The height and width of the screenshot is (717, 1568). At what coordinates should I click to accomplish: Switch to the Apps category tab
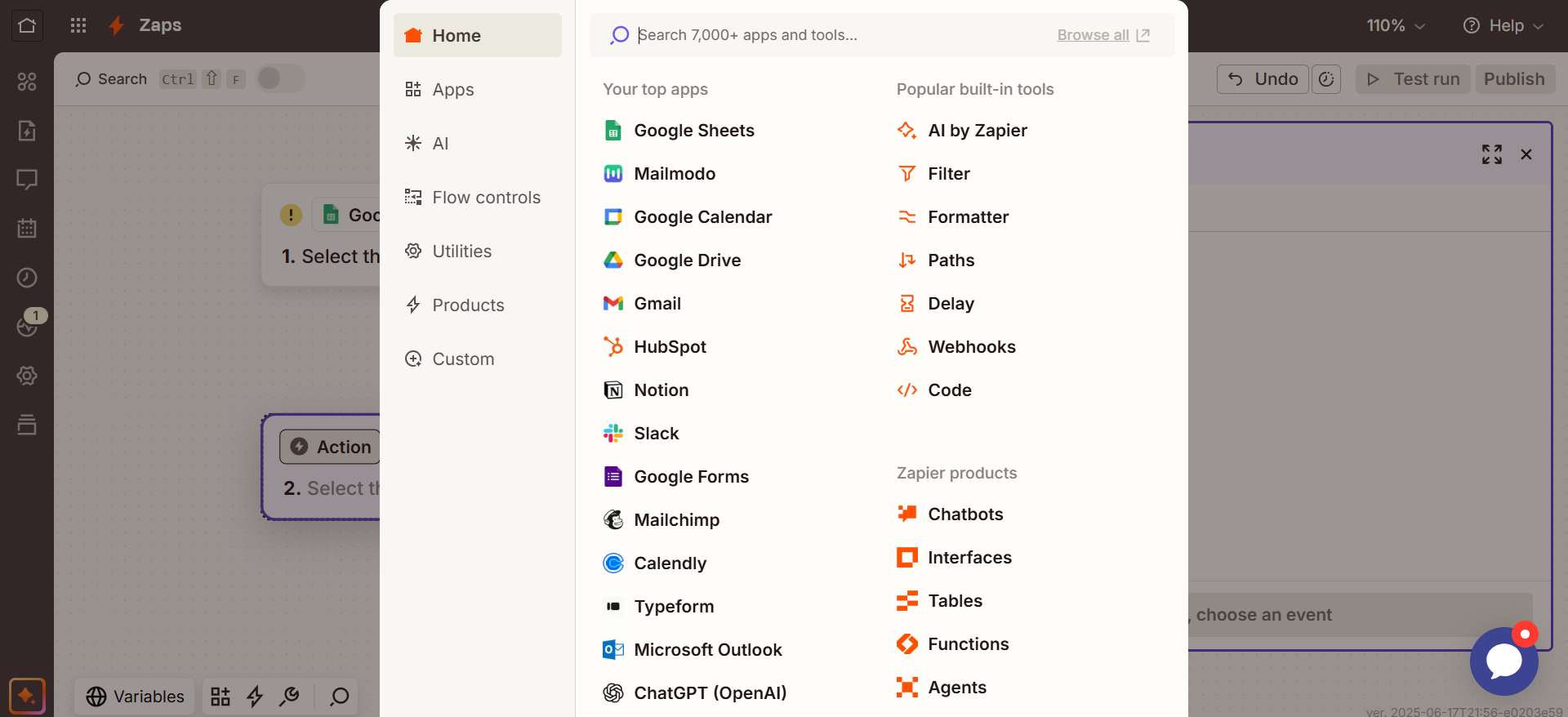pyautogui.click(x=478, y=89)
